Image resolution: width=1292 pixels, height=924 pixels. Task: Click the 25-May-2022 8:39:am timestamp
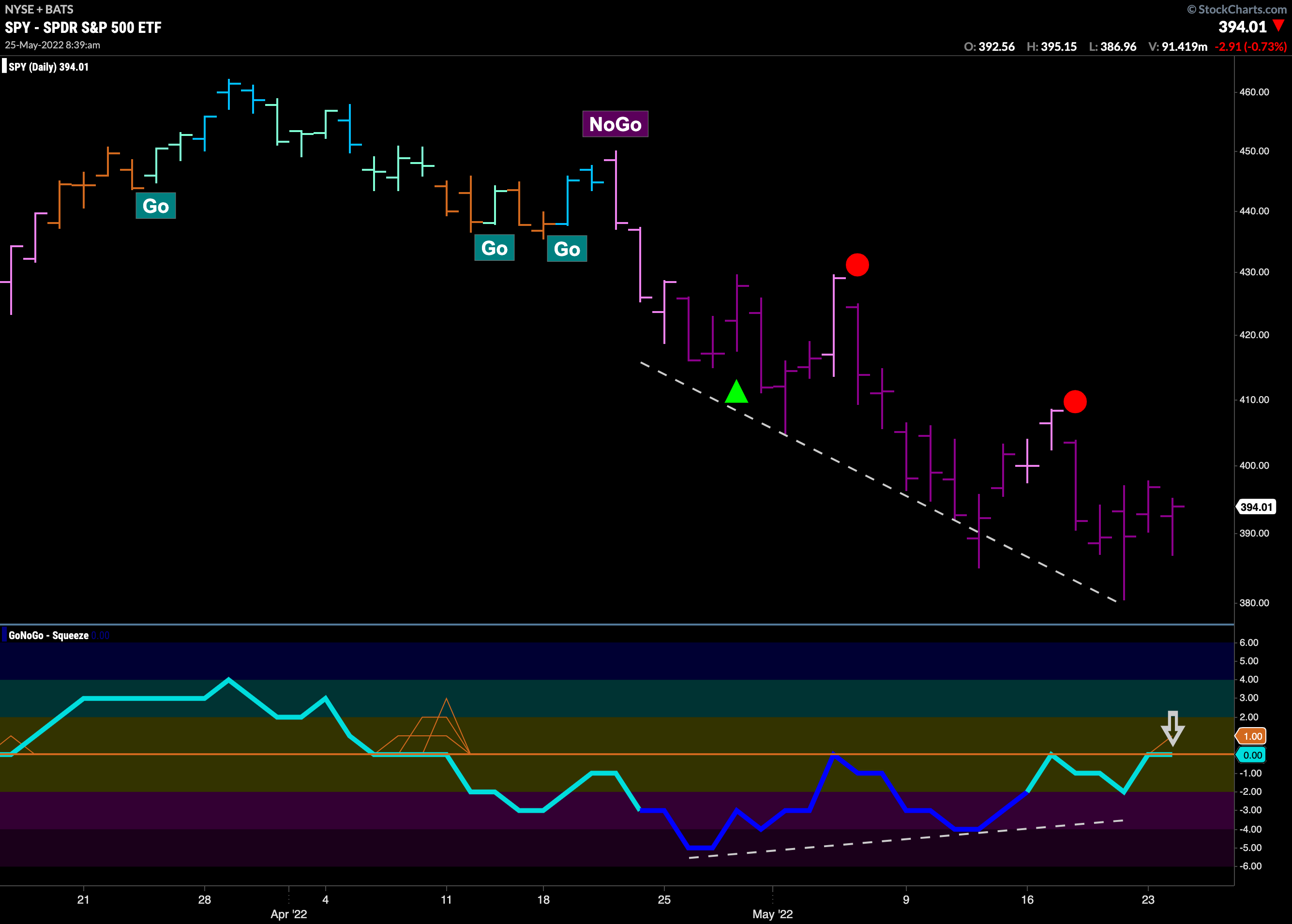click(52, 45)
